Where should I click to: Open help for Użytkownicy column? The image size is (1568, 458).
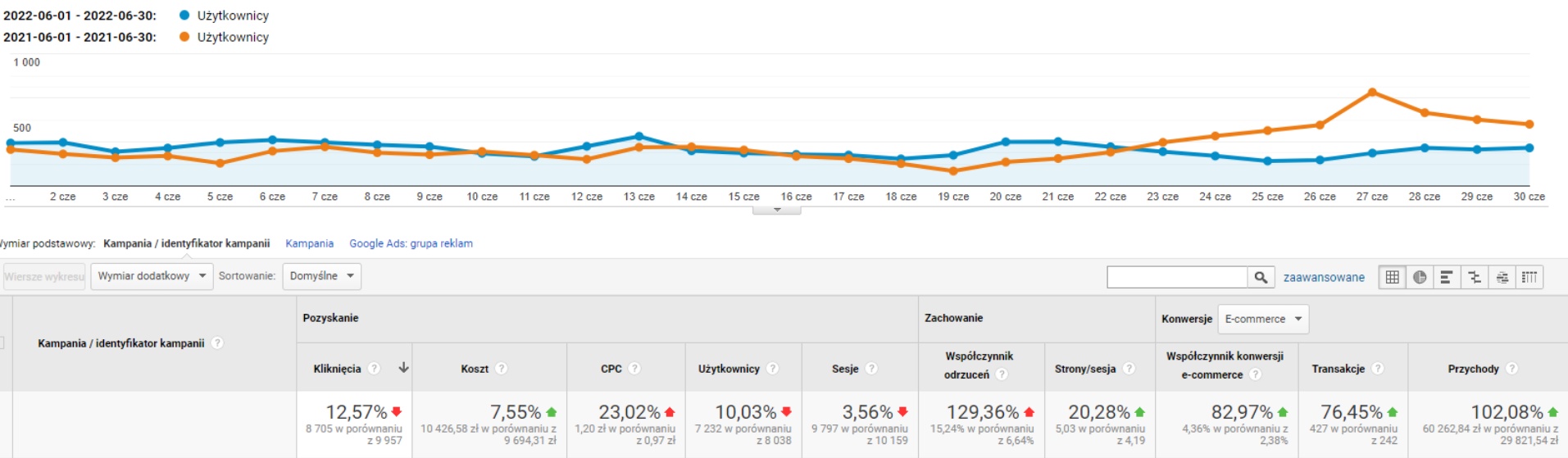coord(772,369)
